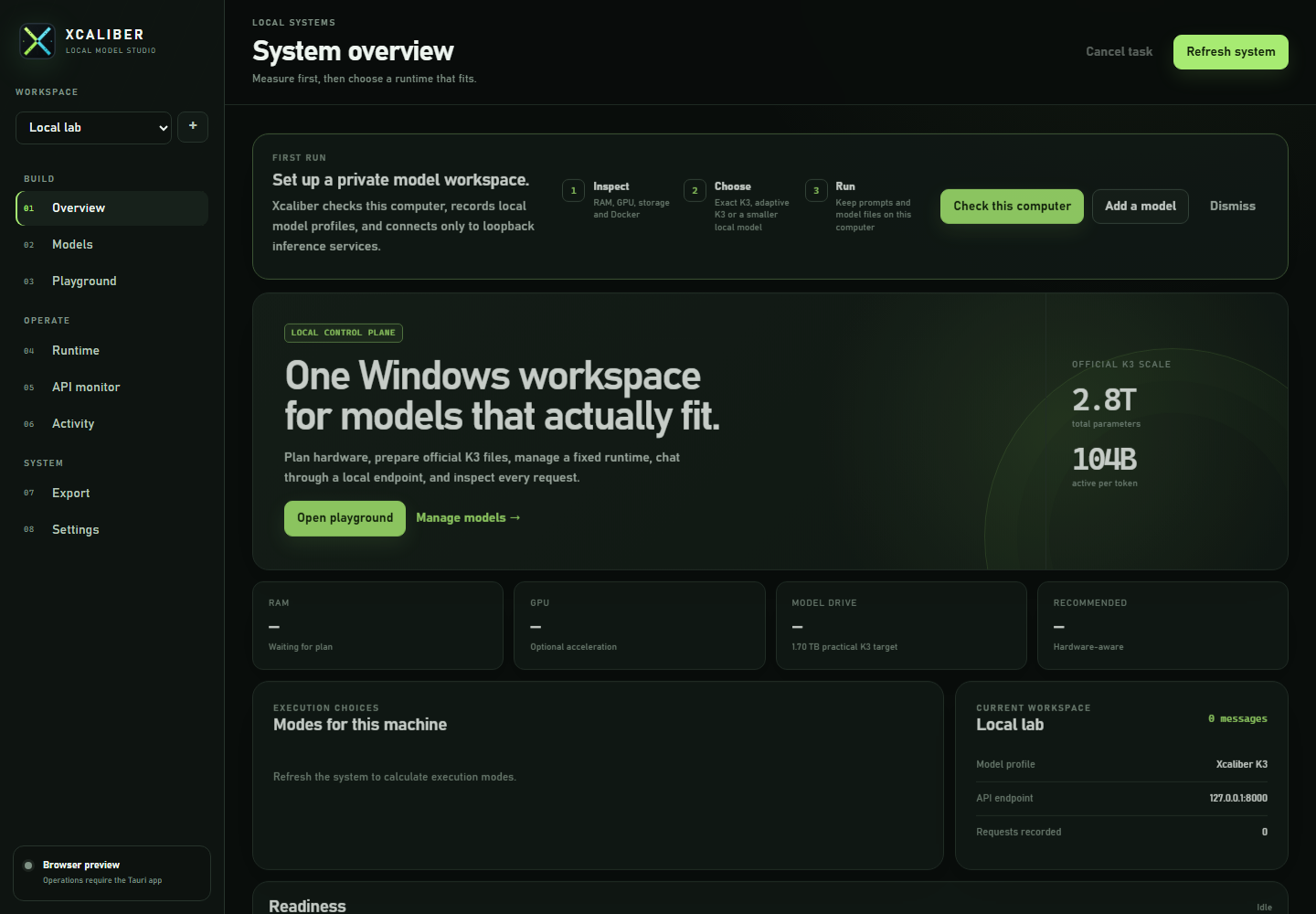
Task: Open the Local lab workspace dropdown
Action: click(x=93, y=128)
